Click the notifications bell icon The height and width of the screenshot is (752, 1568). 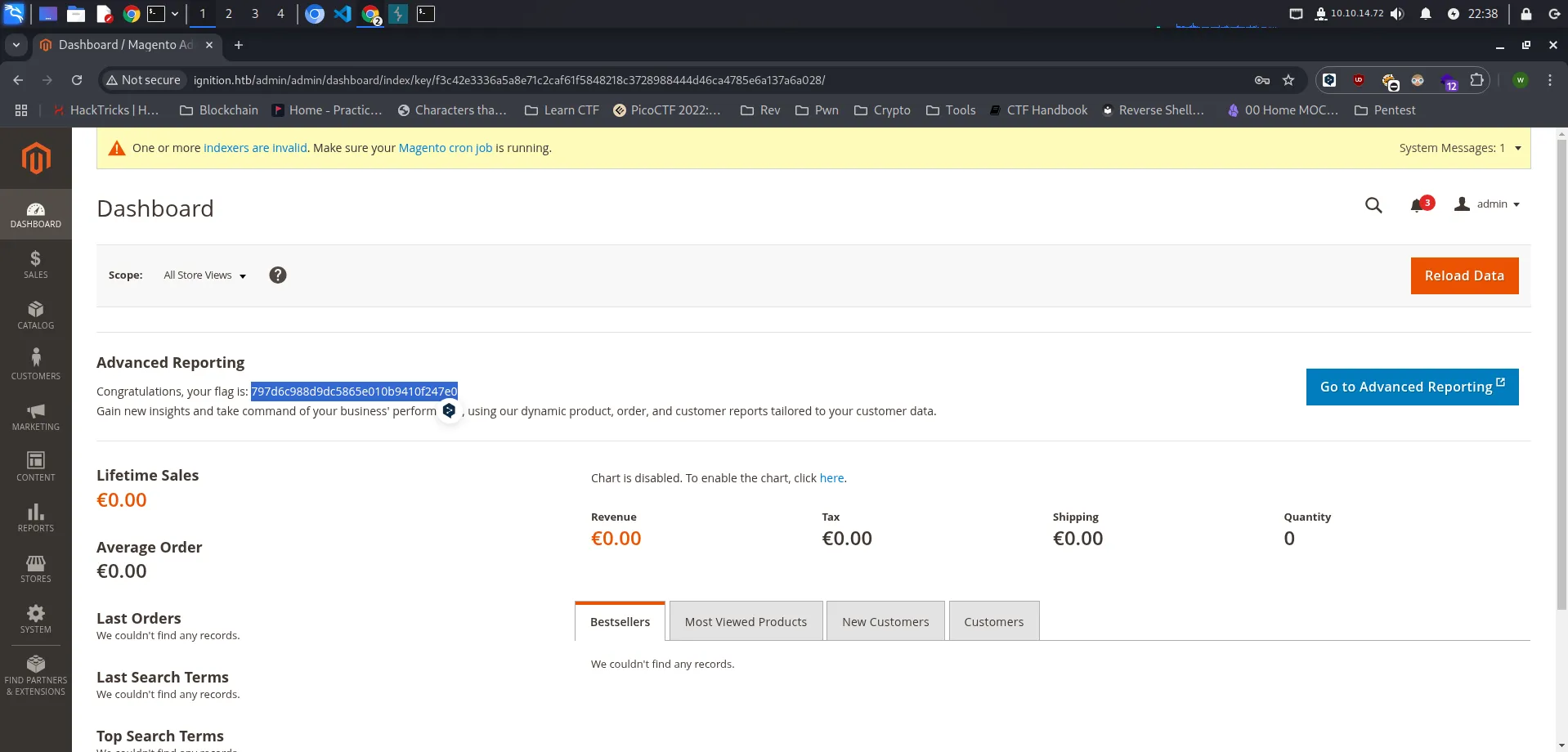click(1418, 205)
